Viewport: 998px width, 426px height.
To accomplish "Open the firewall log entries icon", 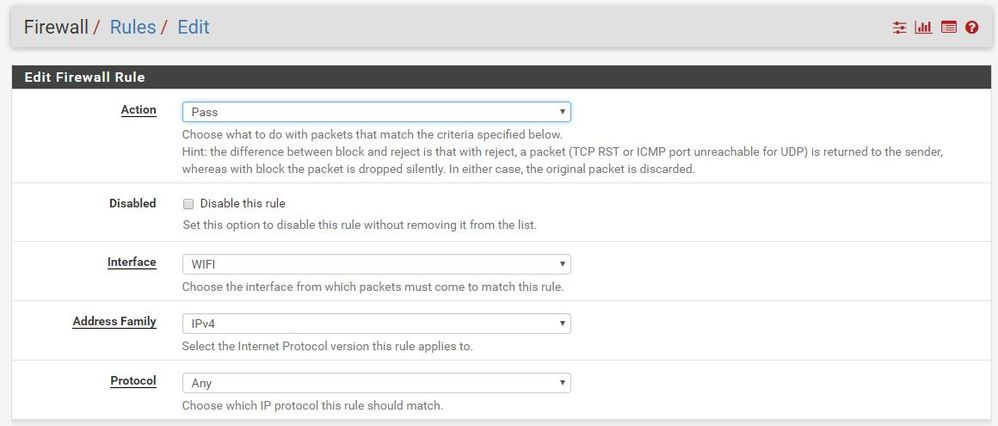I will coord(948,27).
